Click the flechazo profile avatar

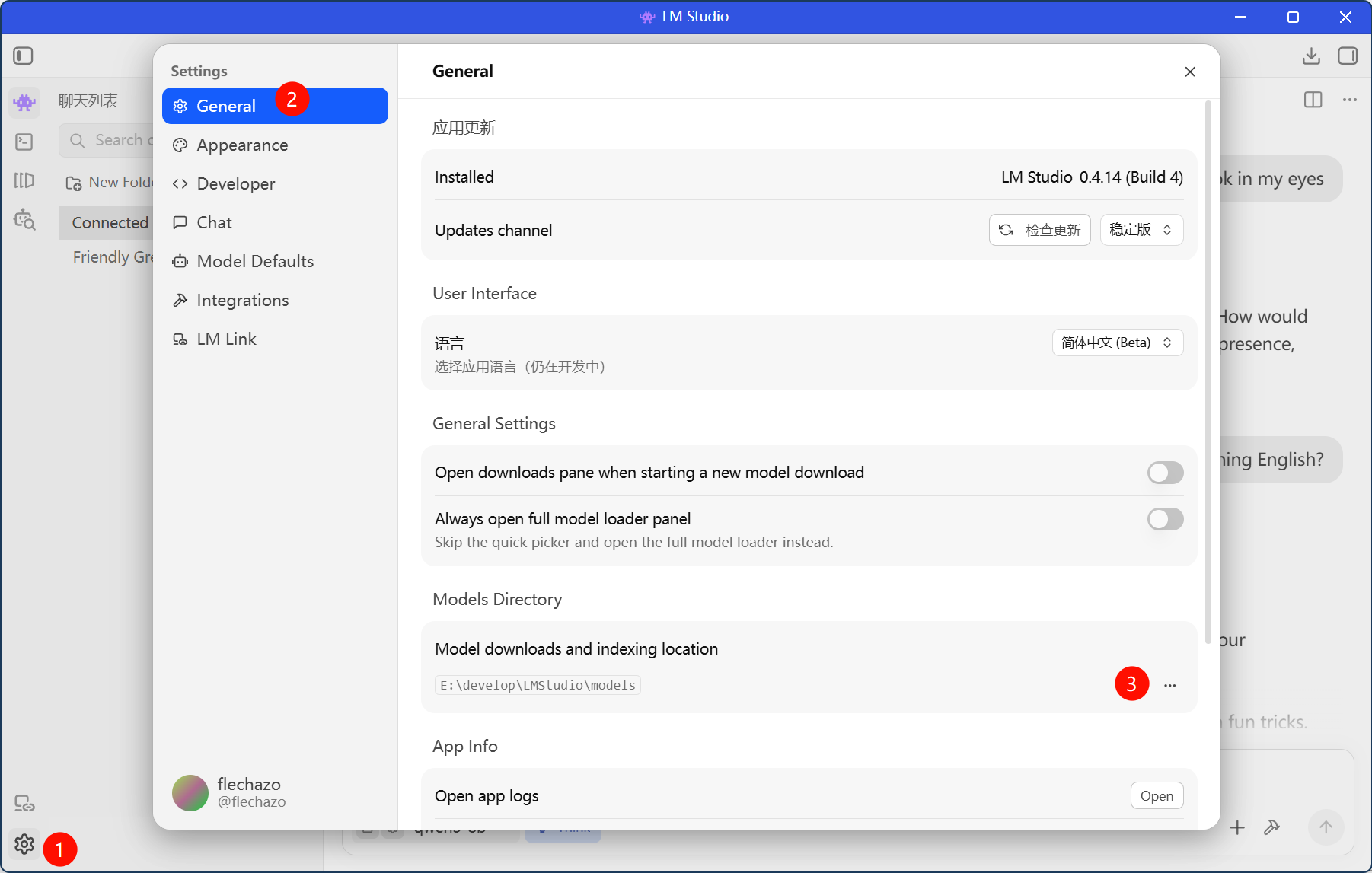(x=190, y=793)
